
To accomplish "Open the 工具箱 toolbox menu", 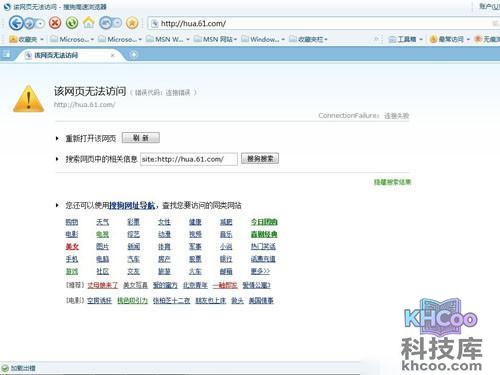I will 406,39.
